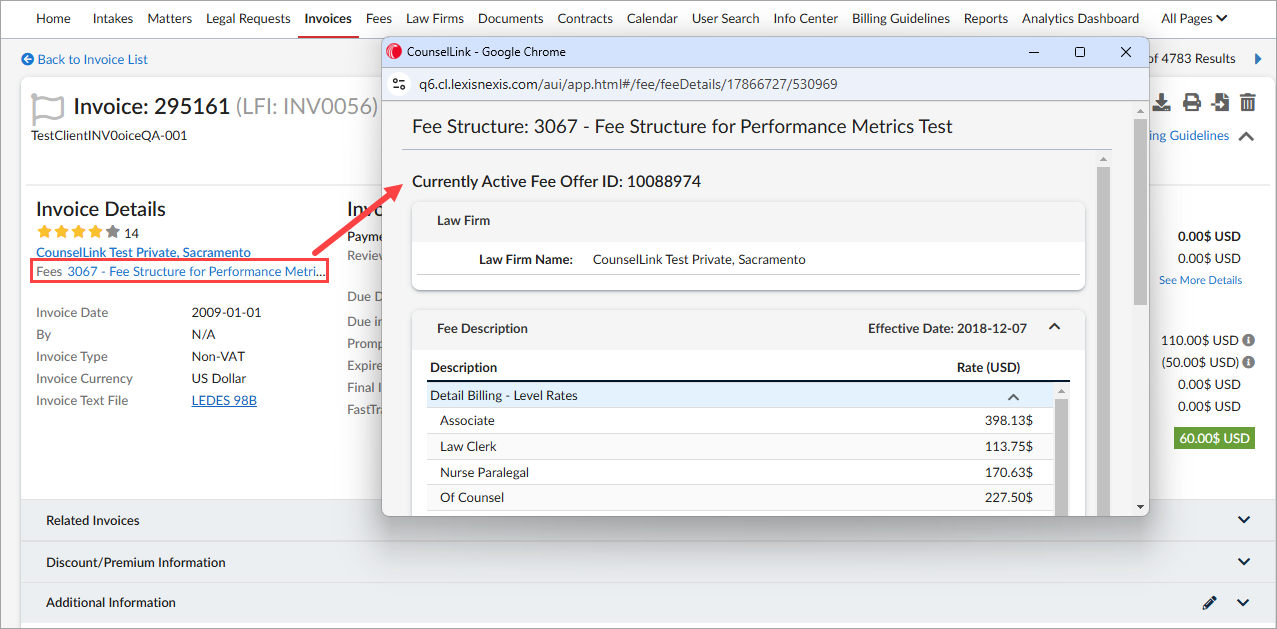
Task: Click the Rate (USD) column header
Action: 988,367
